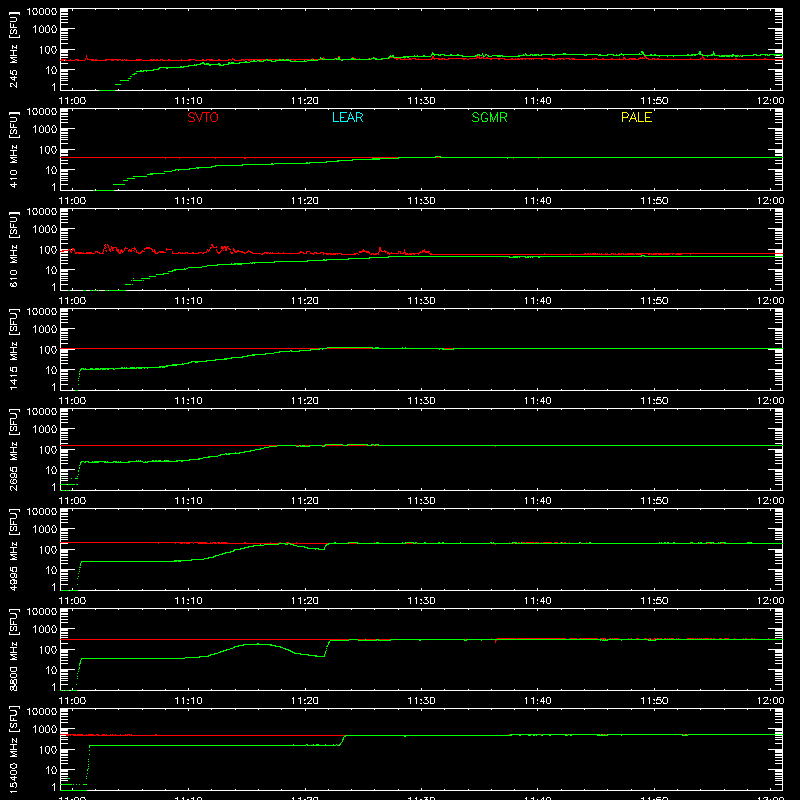Click the 10 value on the 1415 MHz axis
The width and height of the screenshot is (800, 800).
[x=51, y=370]
